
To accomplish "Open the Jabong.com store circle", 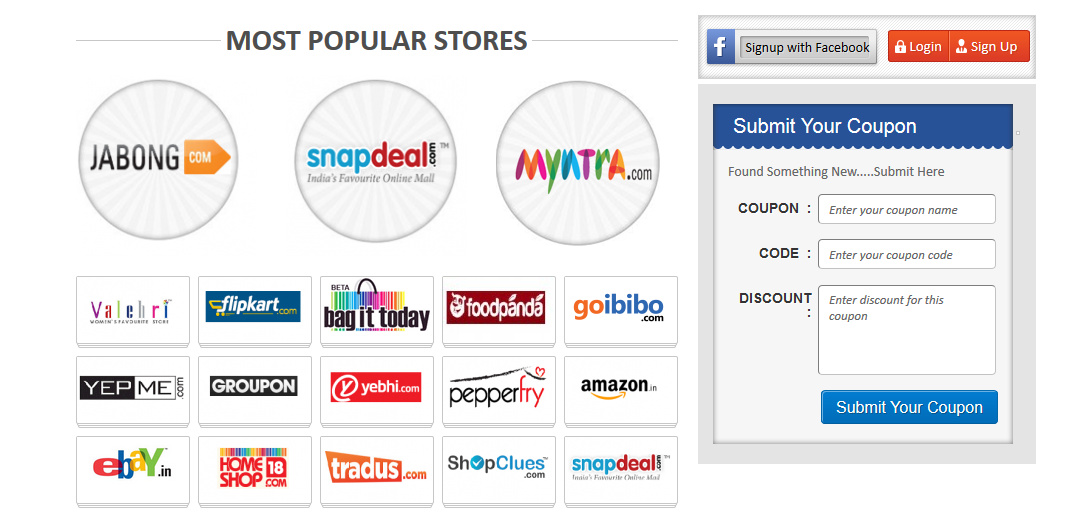I will 160,160.
